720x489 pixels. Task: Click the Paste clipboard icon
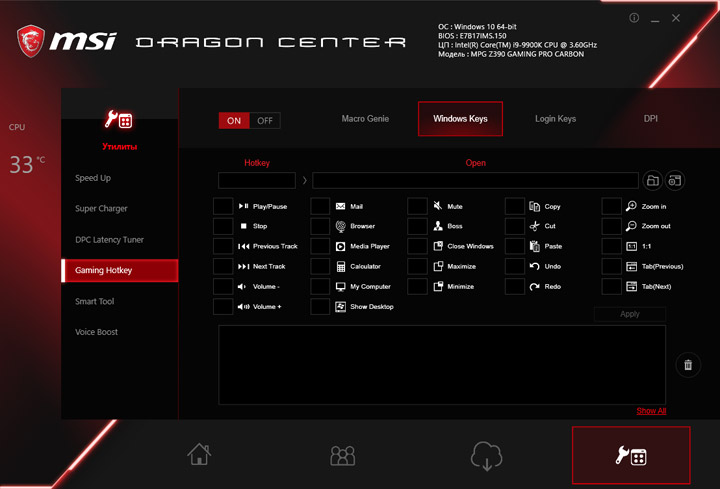pos(534,246)
